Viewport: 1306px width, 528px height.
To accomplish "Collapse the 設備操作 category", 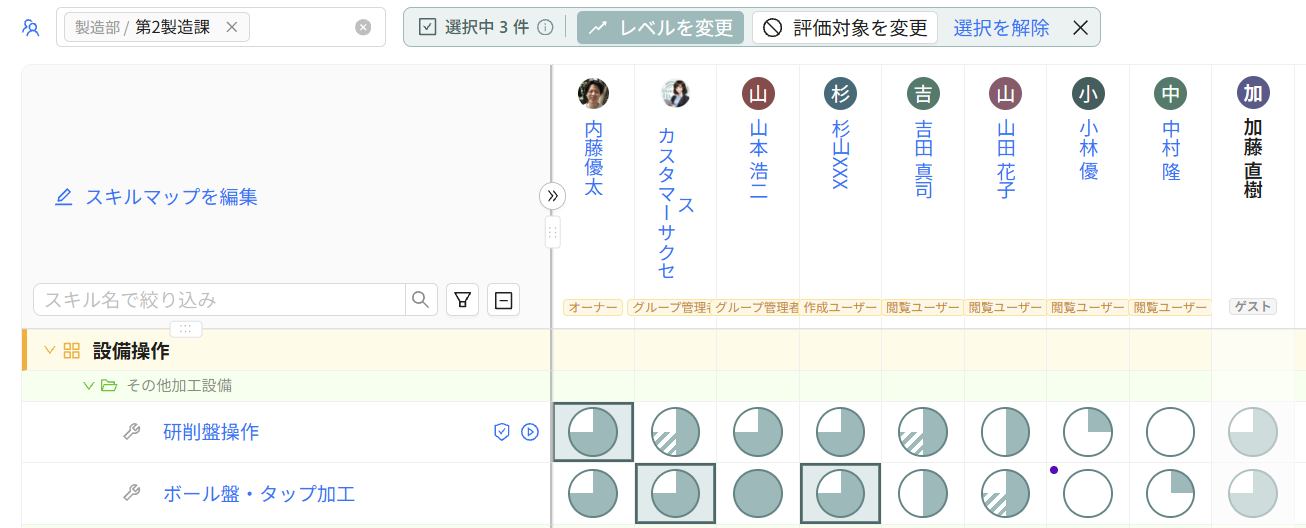I will click(x=49, y=351).
